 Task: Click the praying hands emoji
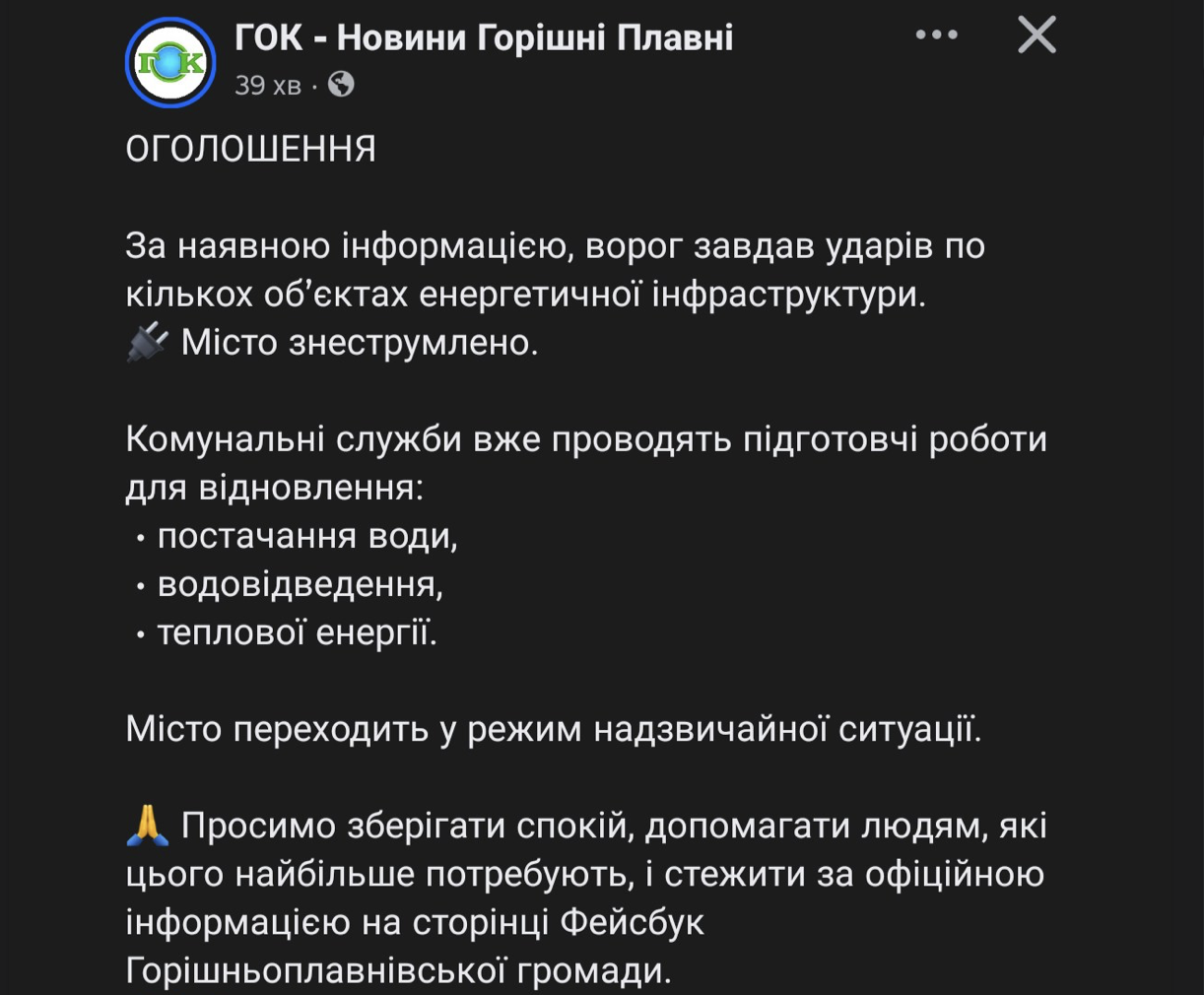pos(148,826)
